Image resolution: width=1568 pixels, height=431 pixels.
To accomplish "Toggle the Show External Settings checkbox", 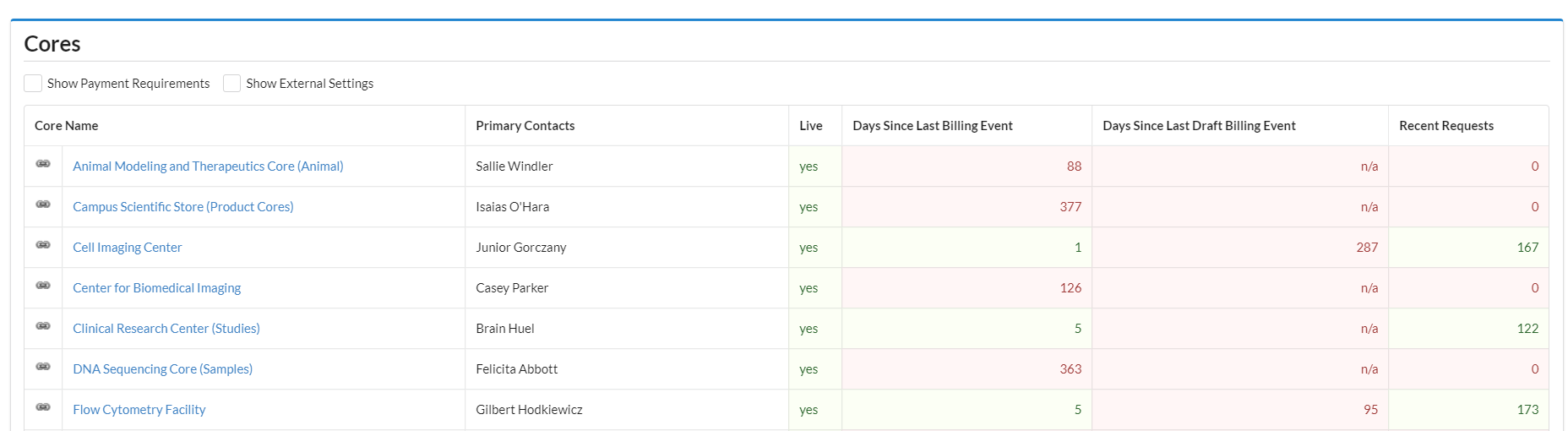I will coord(231,83).
